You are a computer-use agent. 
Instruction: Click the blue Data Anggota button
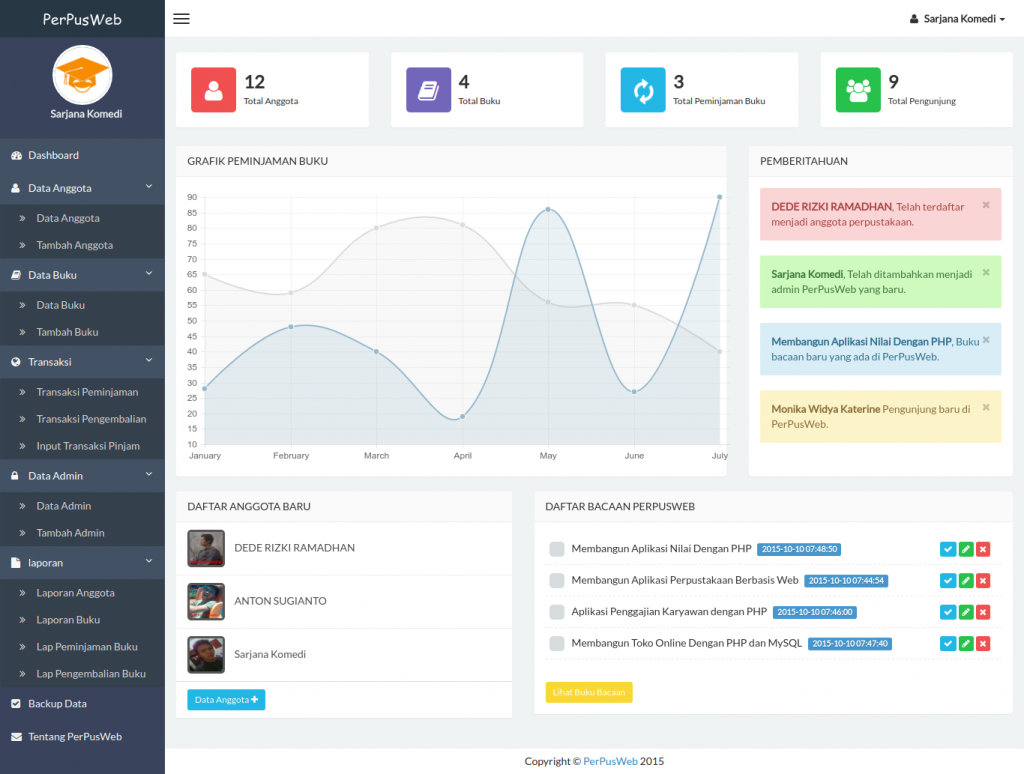pos(226,700)
